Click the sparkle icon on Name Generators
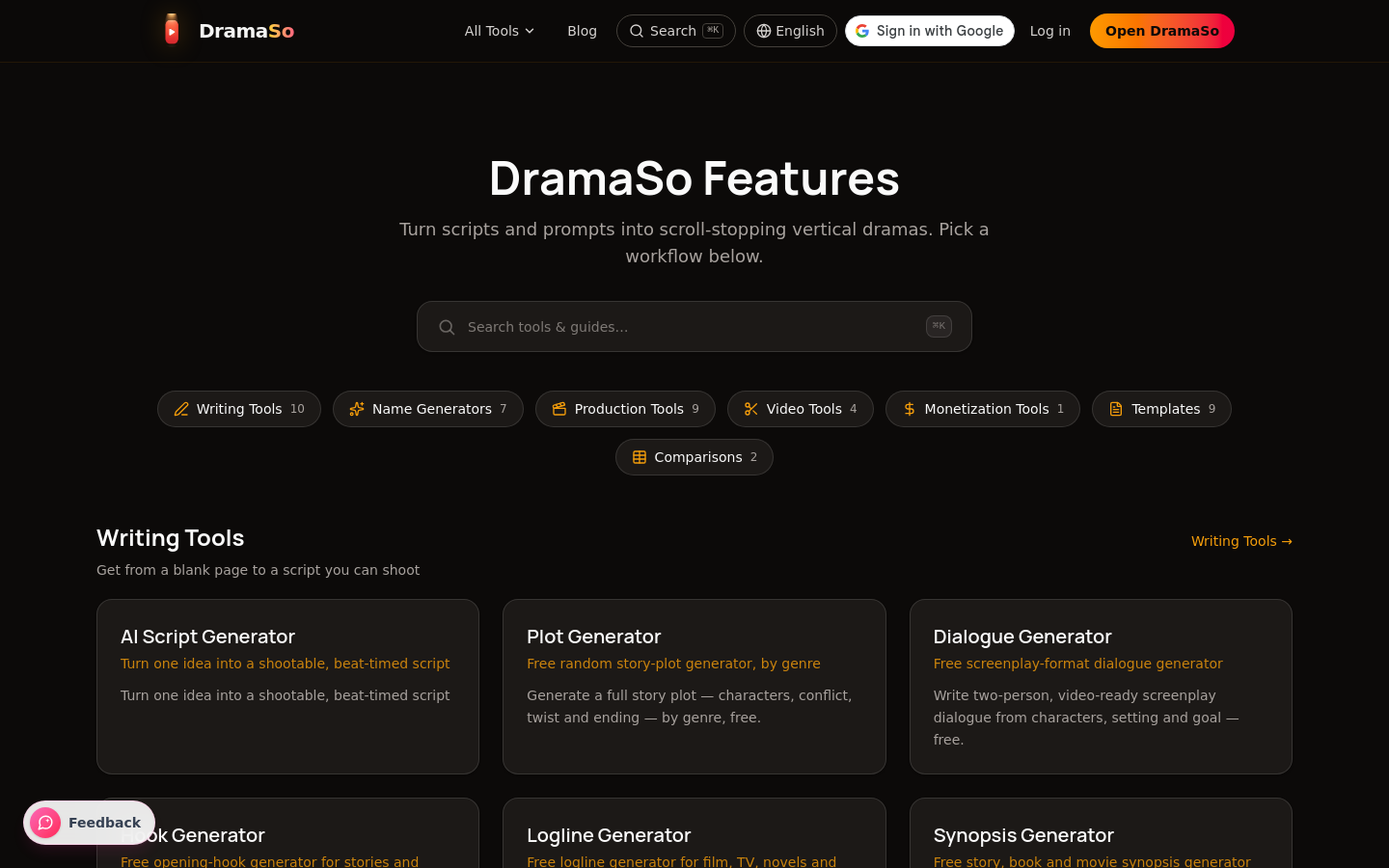1389x868 pixels. (357, 409)
